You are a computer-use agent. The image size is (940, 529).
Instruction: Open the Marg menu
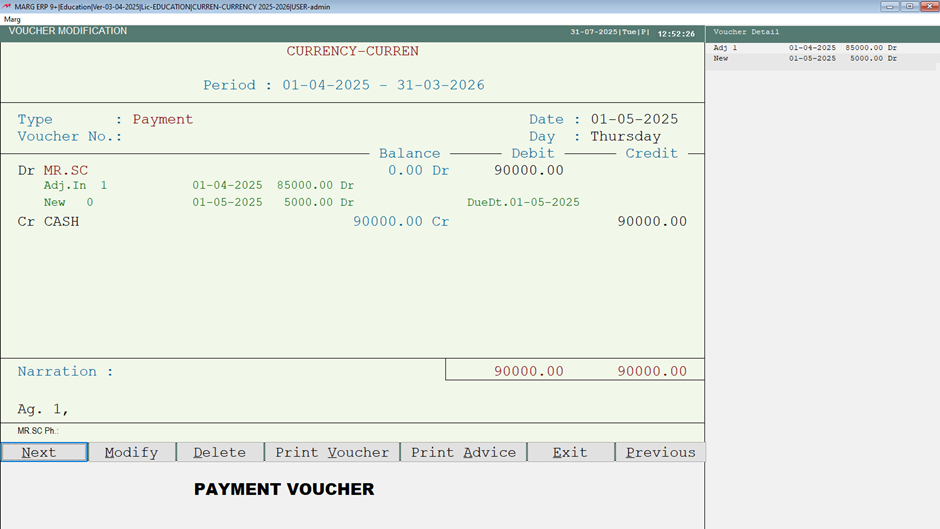pyautogui.click(x=12, y=19)
